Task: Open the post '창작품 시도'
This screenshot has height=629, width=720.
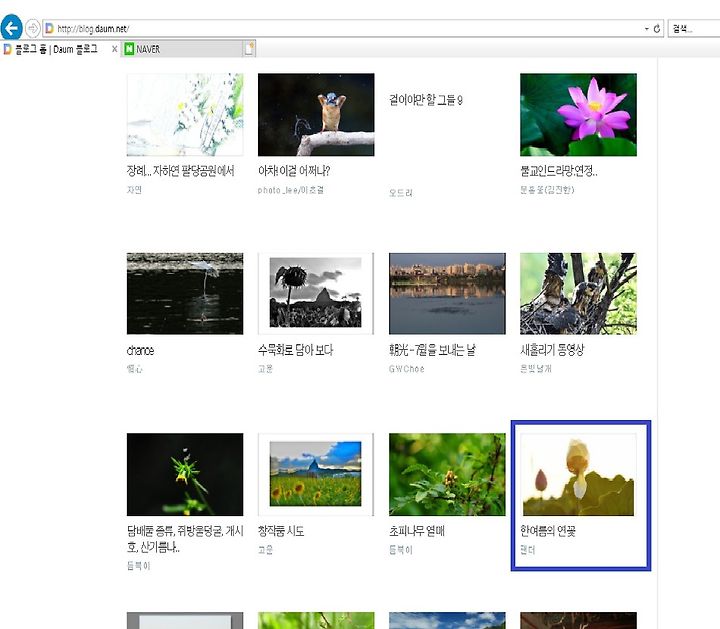Action: tap(281, 531)
